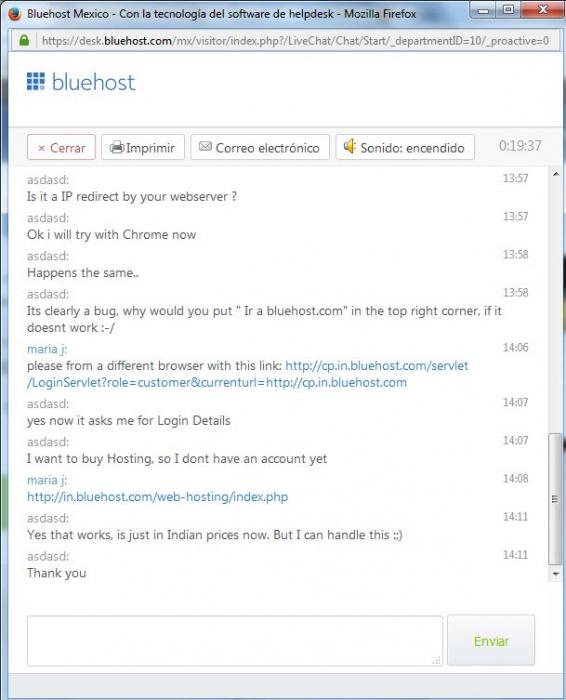Click the green padlock in the address bar
The image size is (566, 700).
pos(24,41)
